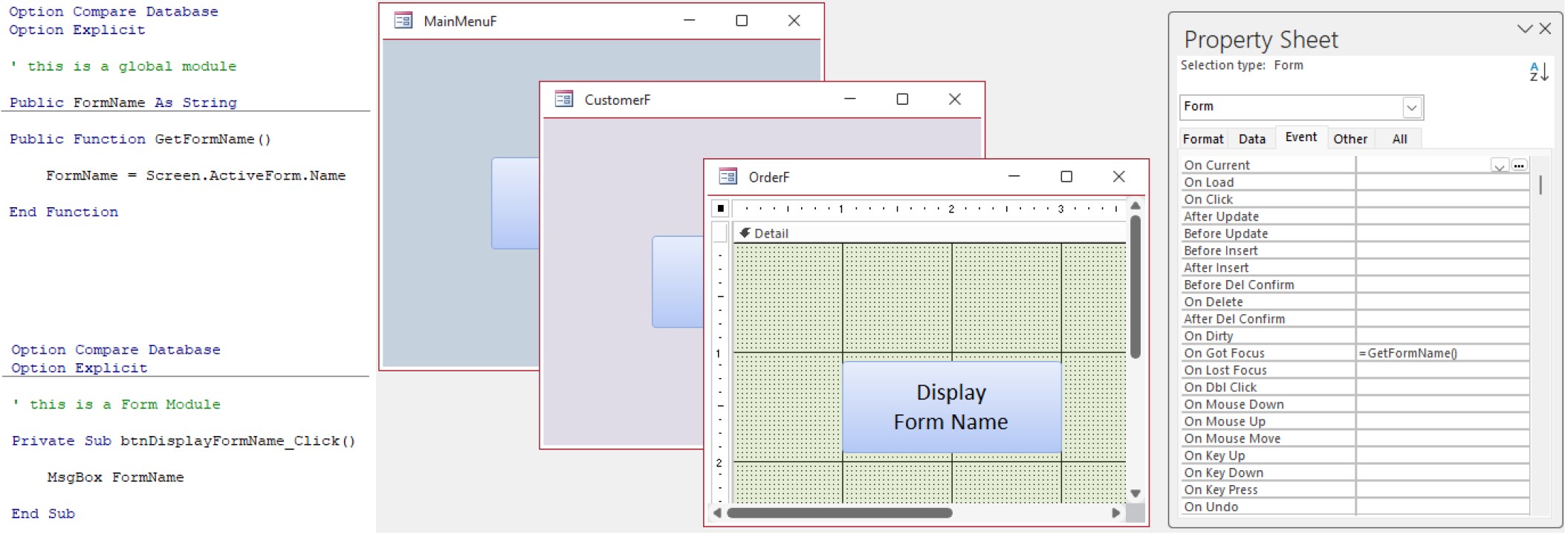
Task: Select the On Dirty property row
Action: 1355,336
